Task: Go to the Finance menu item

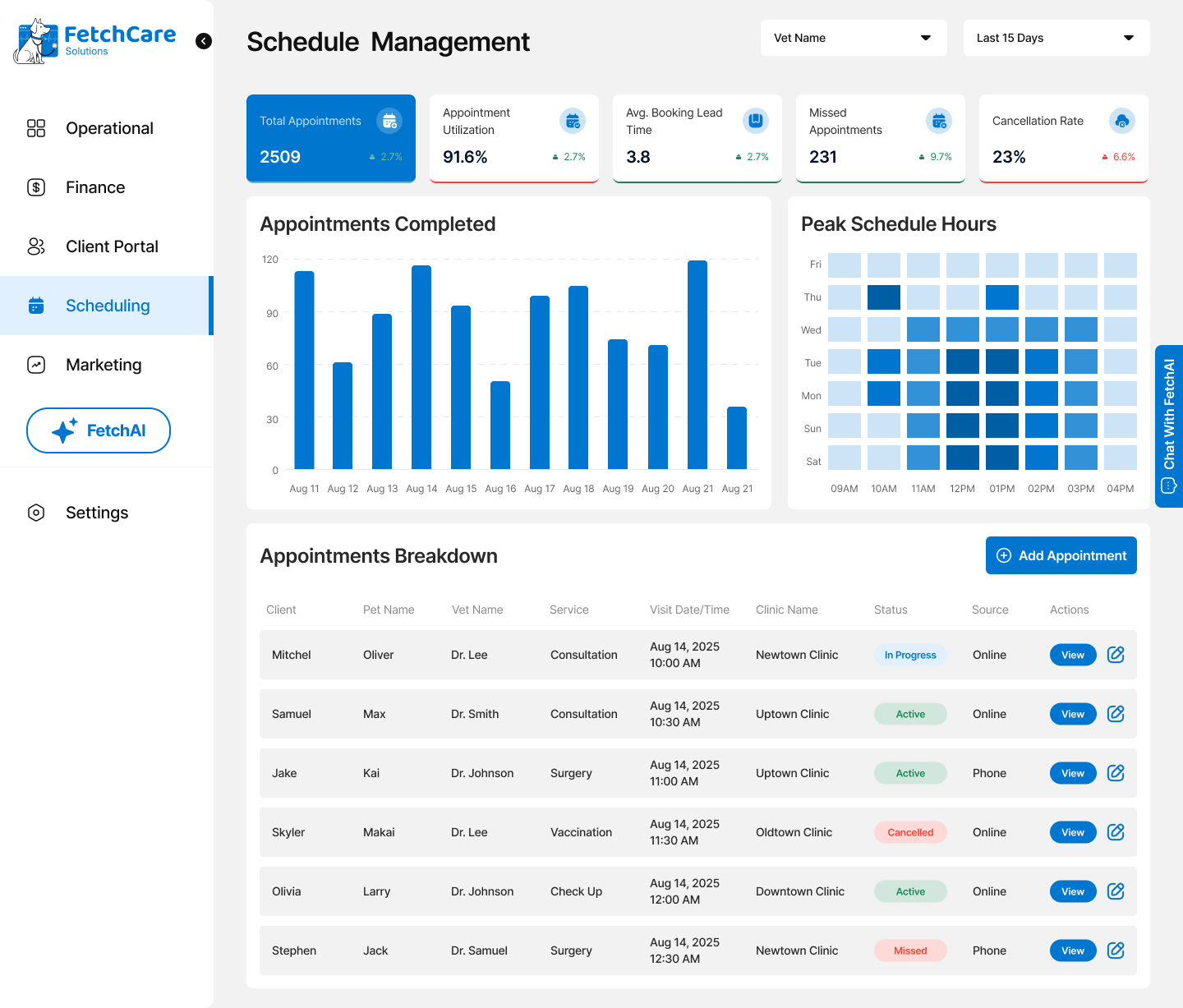Action: pyautogui.click(x=95, y=187)
